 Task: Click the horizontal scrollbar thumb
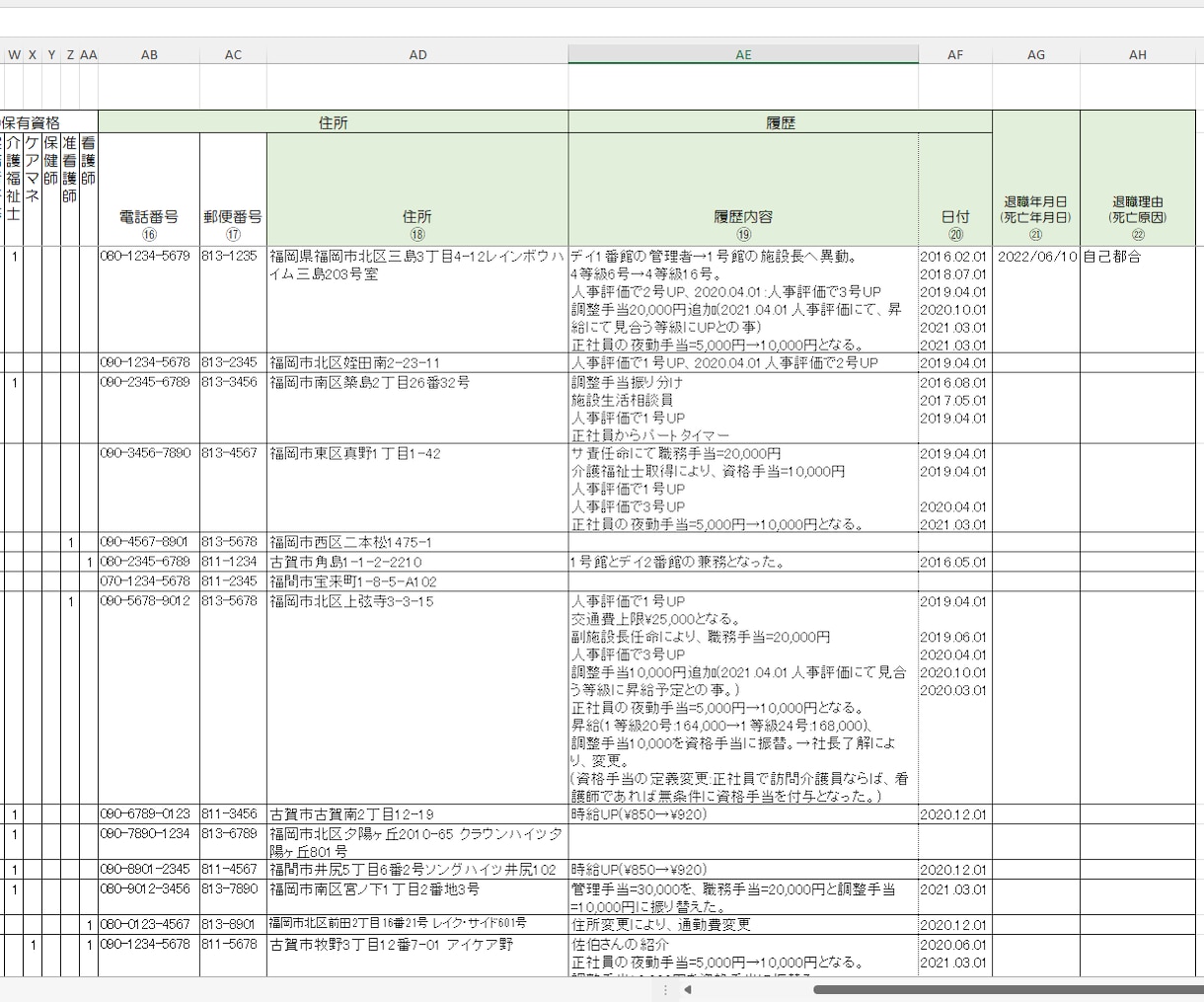pos(1009,989)
